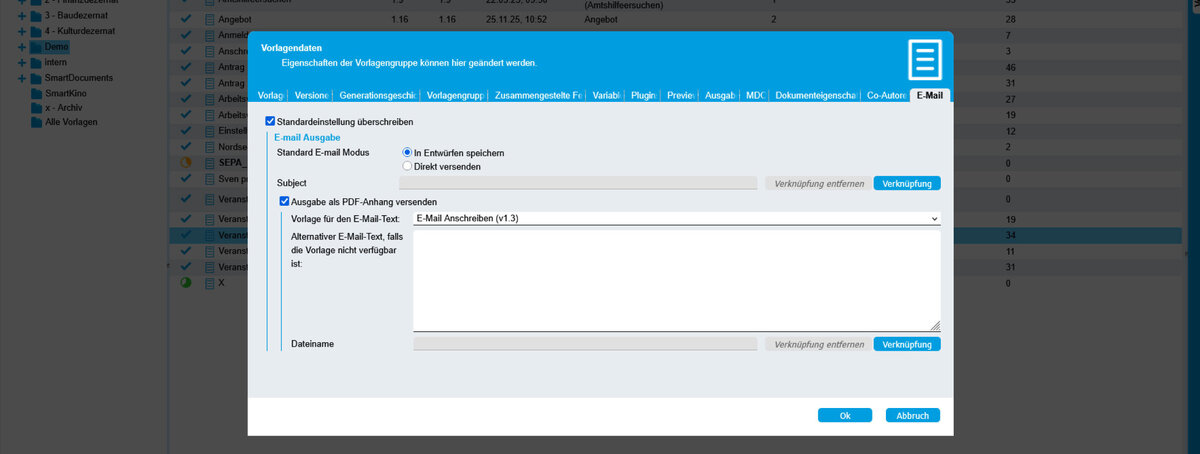Click Verknüpfung button next to Subject
The height and width of the screenshot is (454, 1200).
[906, 183]
